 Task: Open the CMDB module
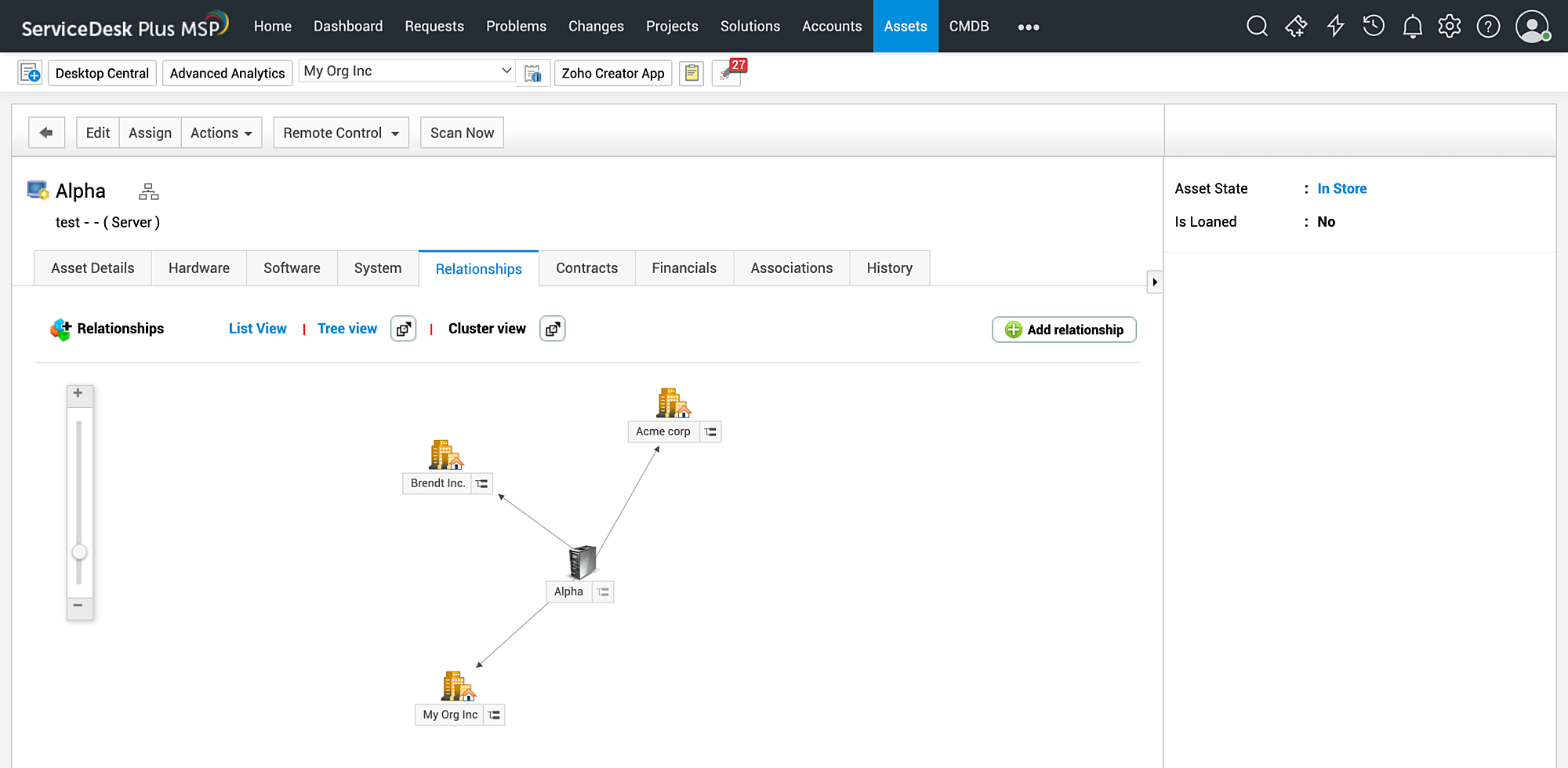pyautogui.click(x=969, y=26)
